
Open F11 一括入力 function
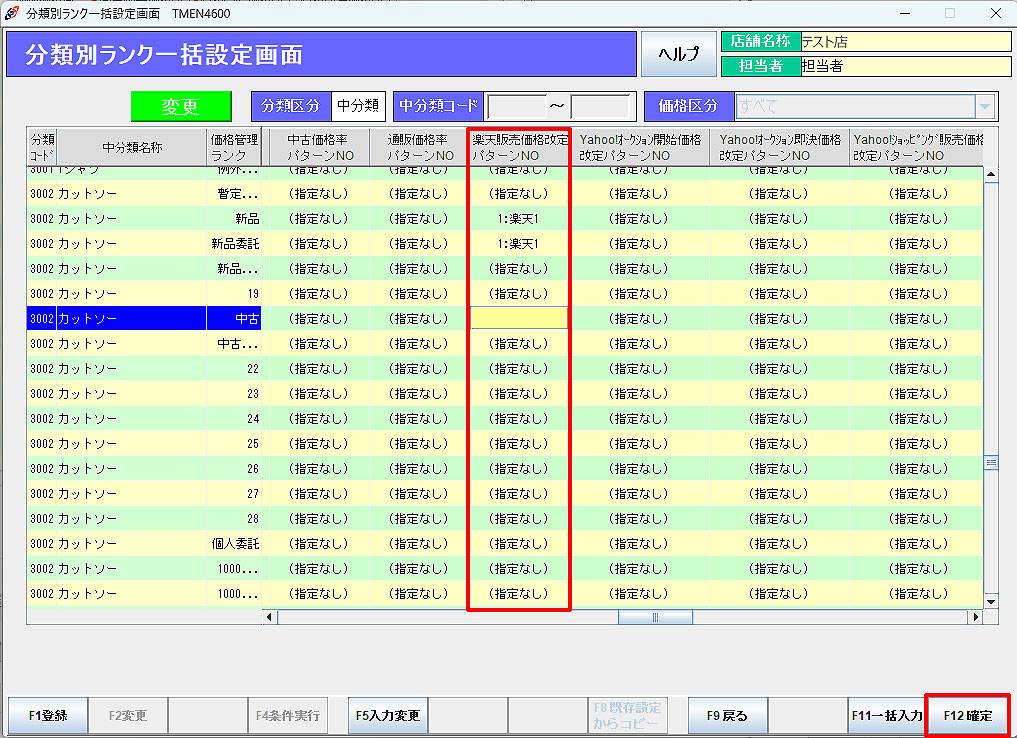click(886, 715)
